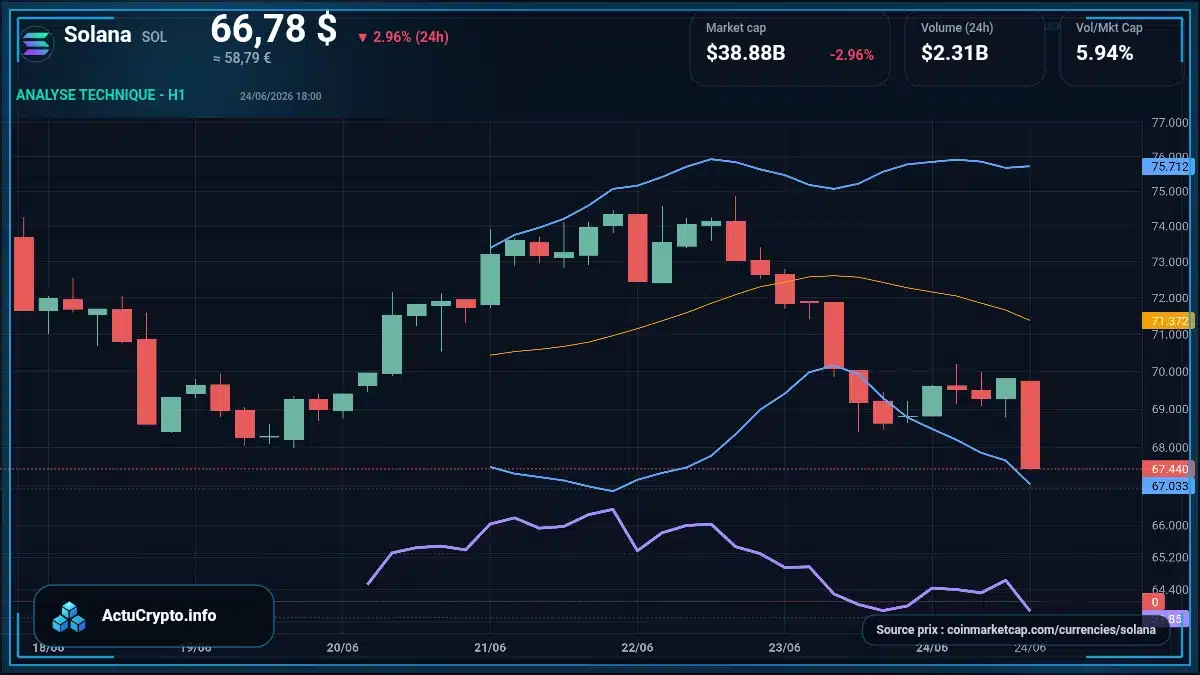Select the Solana coin name
Image resolution: width=1200 pixels, height=675 pixels.
pos(97,35)
